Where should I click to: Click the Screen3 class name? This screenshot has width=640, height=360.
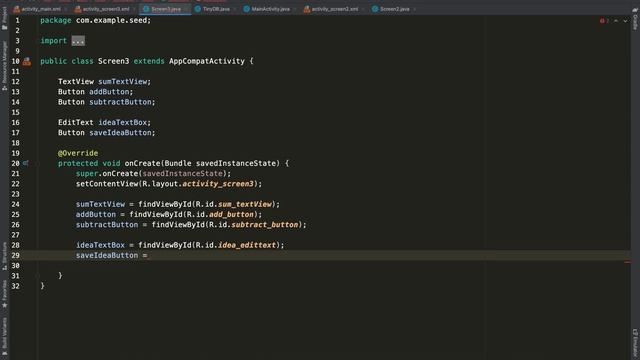113,61
